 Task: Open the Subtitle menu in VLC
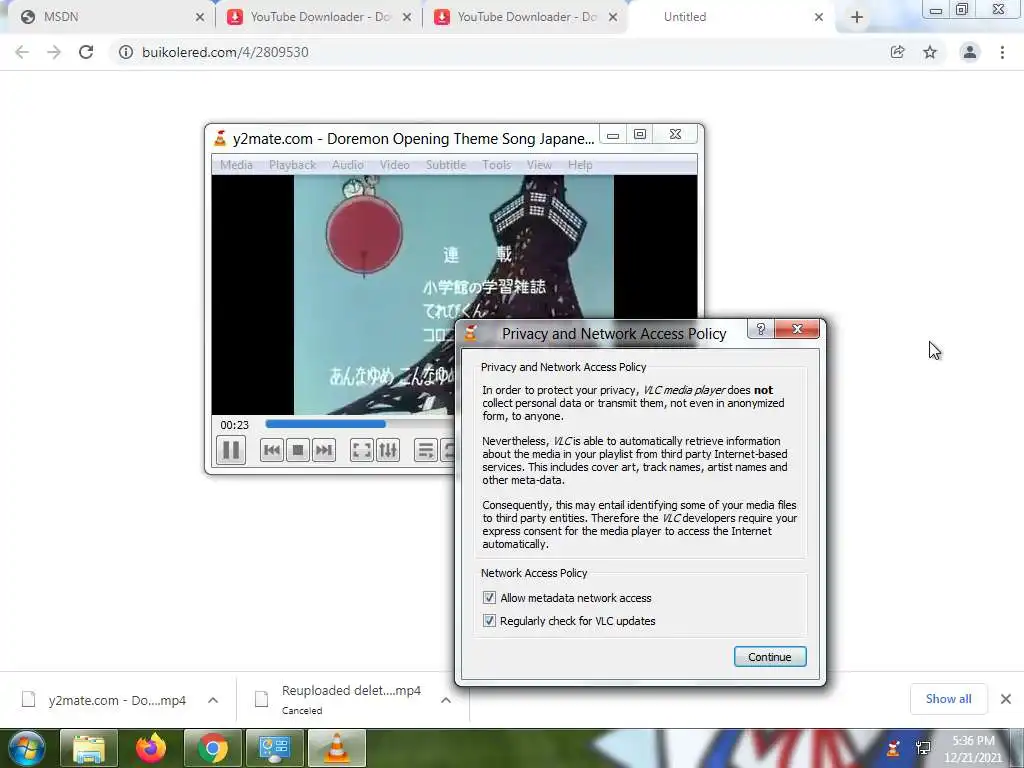click(446, 165)
